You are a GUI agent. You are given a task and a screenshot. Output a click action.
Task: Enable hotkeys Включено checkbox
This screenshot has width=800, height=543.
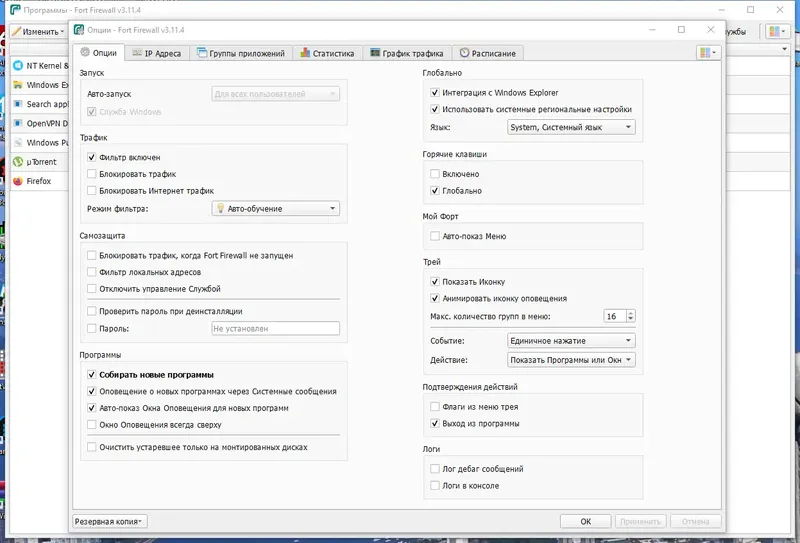pyautogui.click(x=435, y=174)
